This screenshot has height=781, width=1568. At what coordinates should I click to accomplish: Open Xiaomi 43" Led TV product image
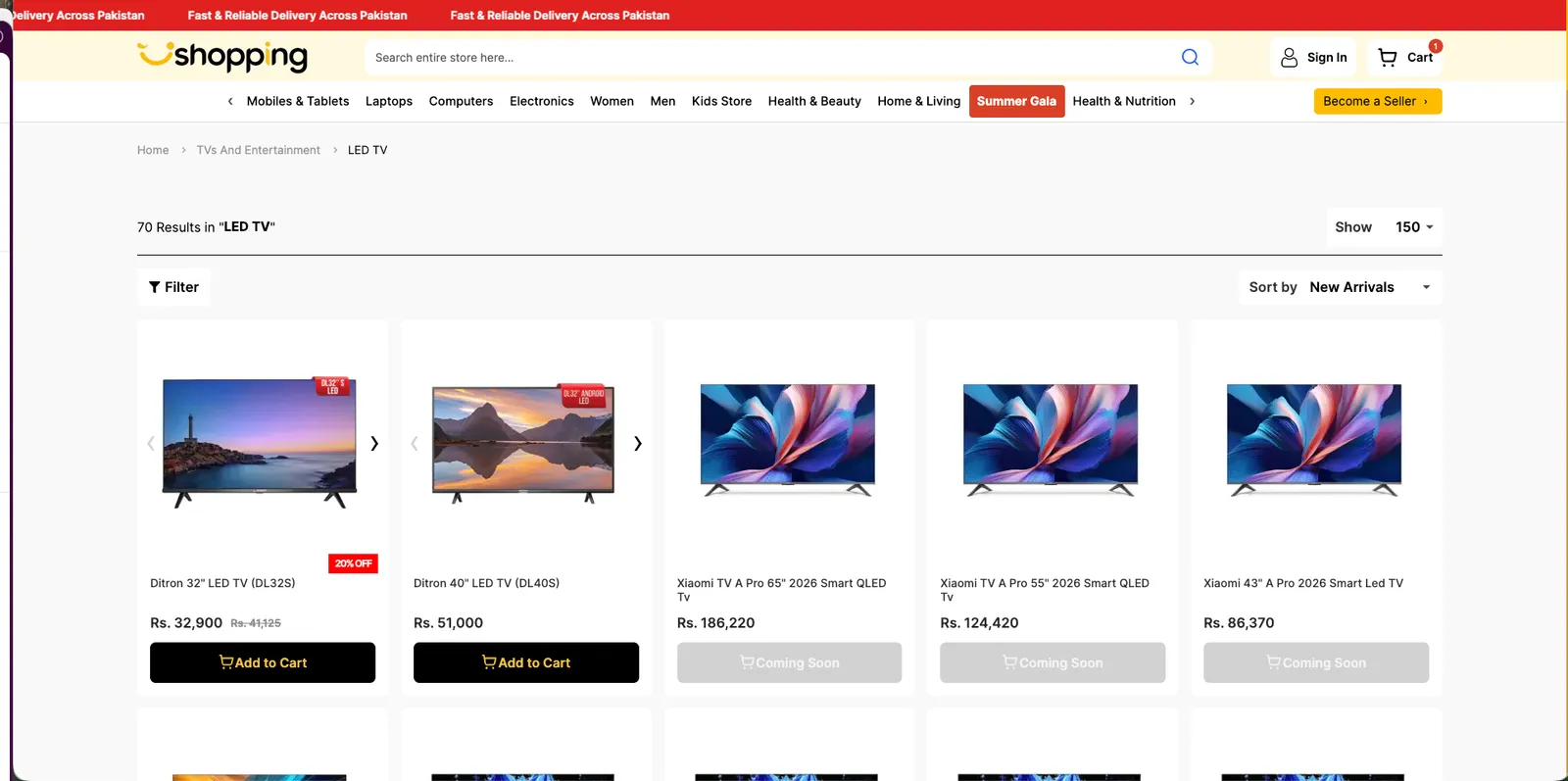point(1314,439)
